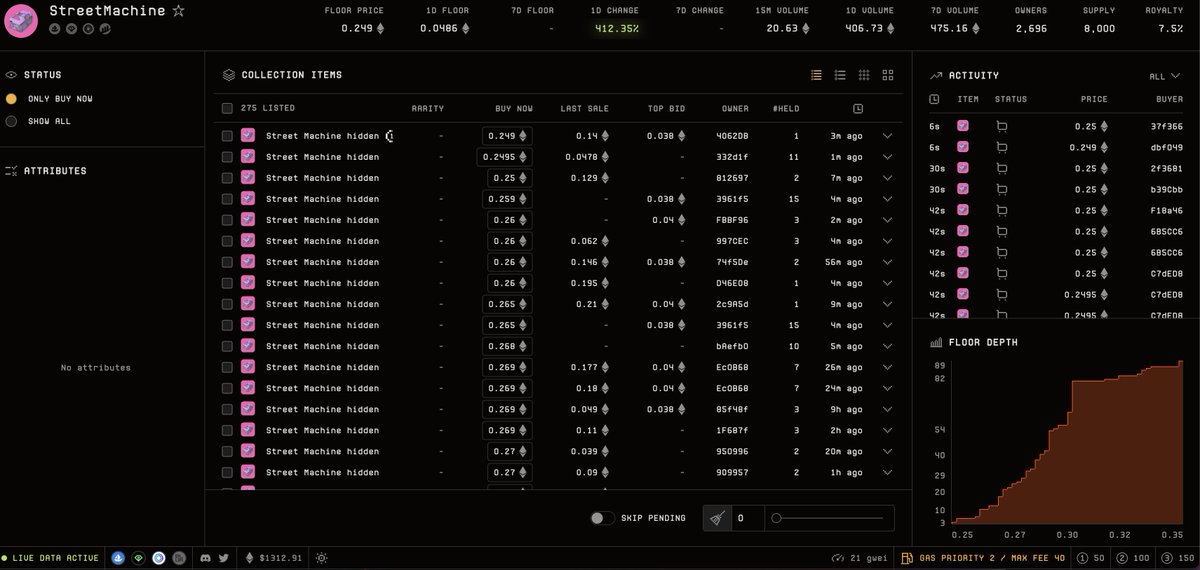
Task: Open the Discord link in the status bar
Action: tap(206, 557)
